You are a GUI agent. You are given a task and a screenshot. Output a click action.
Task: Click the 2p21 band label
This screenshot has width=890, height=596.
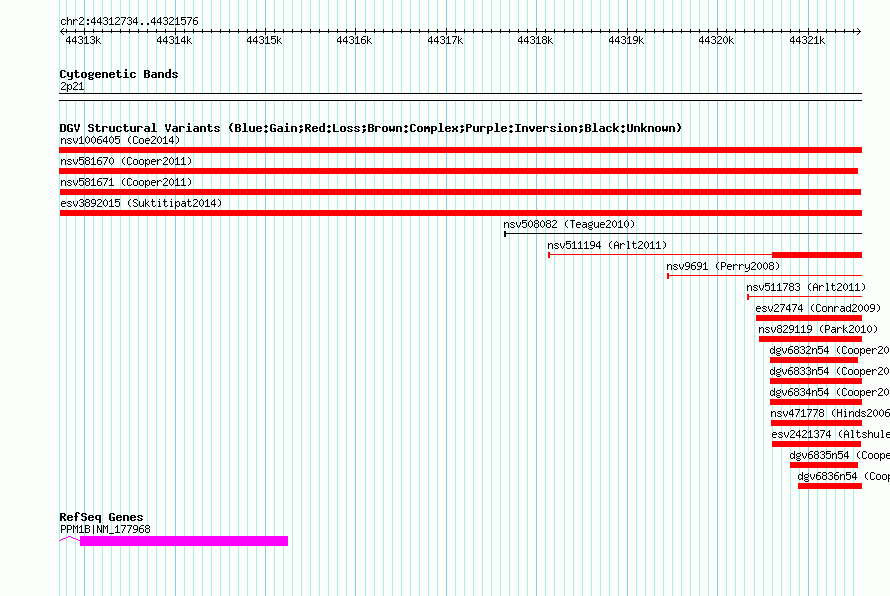(x=72, y=86)
